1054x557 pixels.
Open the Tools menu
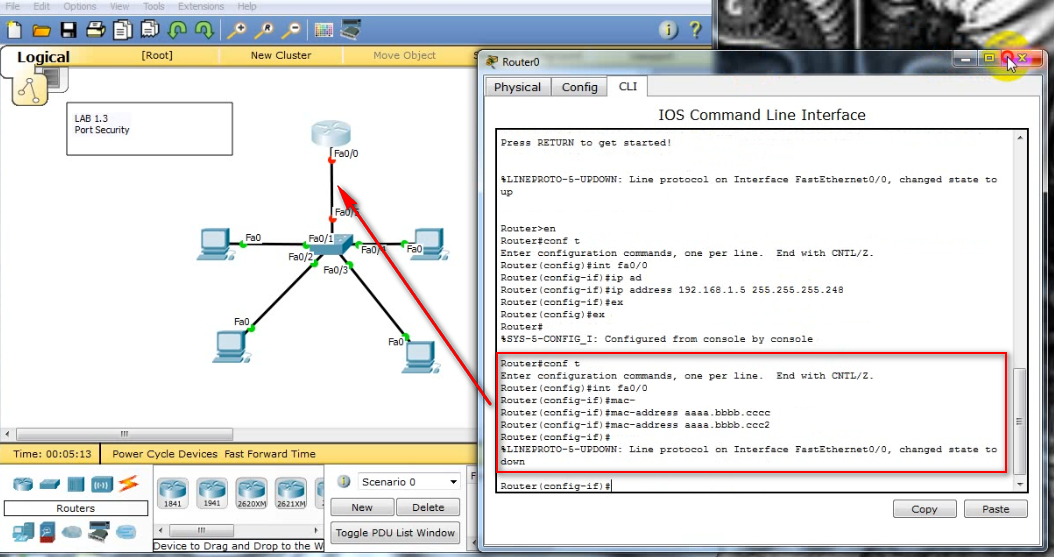click(x=153, y=6)
